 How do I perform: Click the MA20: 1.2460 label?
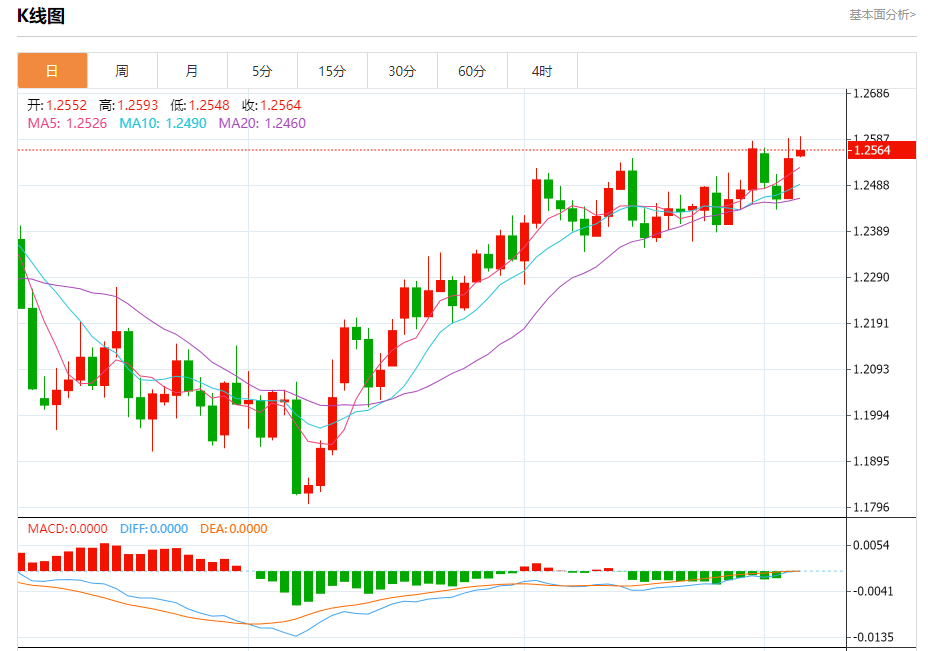pos(262,123)
